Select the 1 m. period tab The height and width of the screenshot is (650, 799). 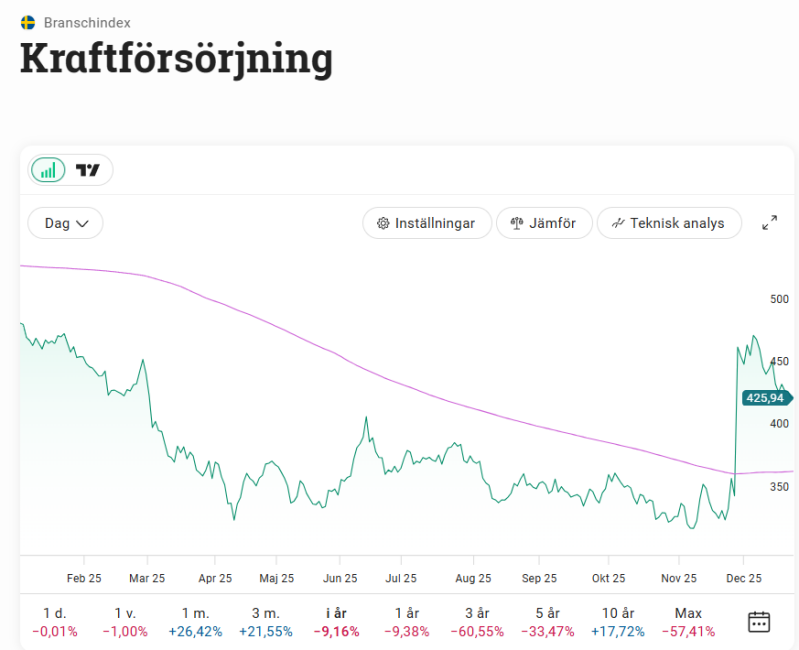[196, 621]
